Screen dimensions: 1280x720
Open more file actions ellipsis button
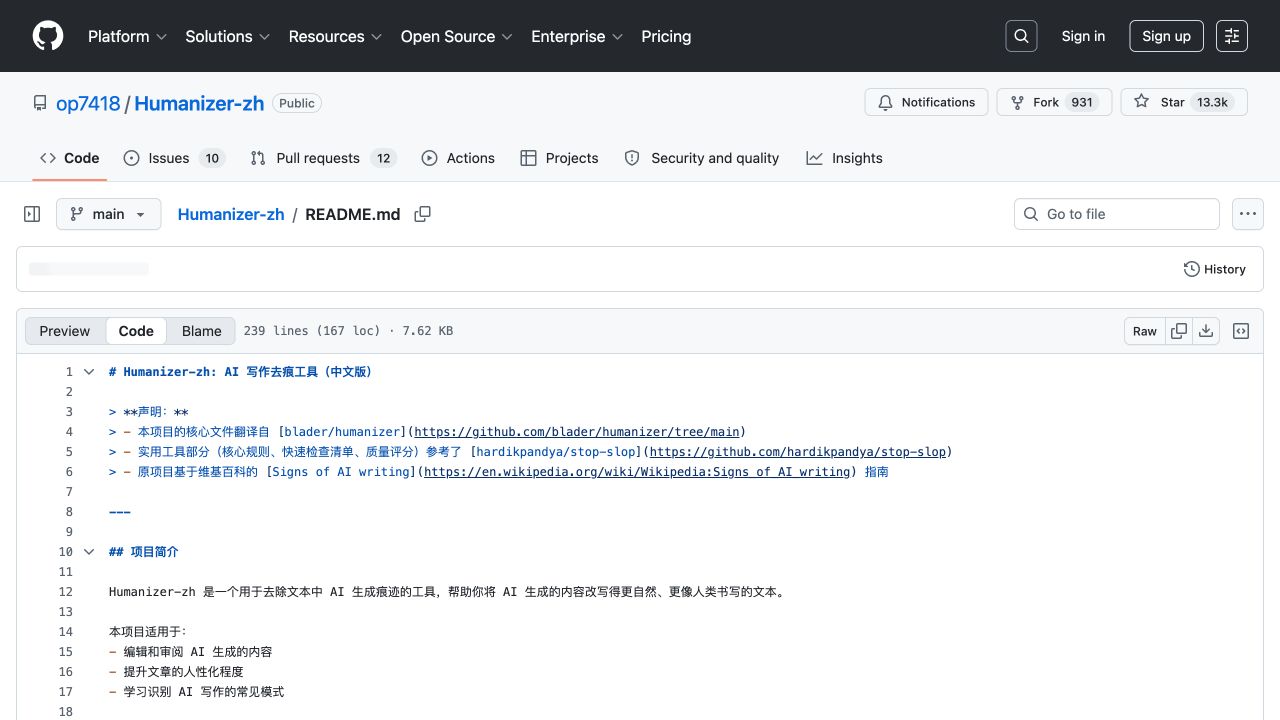pos(1247,214)
